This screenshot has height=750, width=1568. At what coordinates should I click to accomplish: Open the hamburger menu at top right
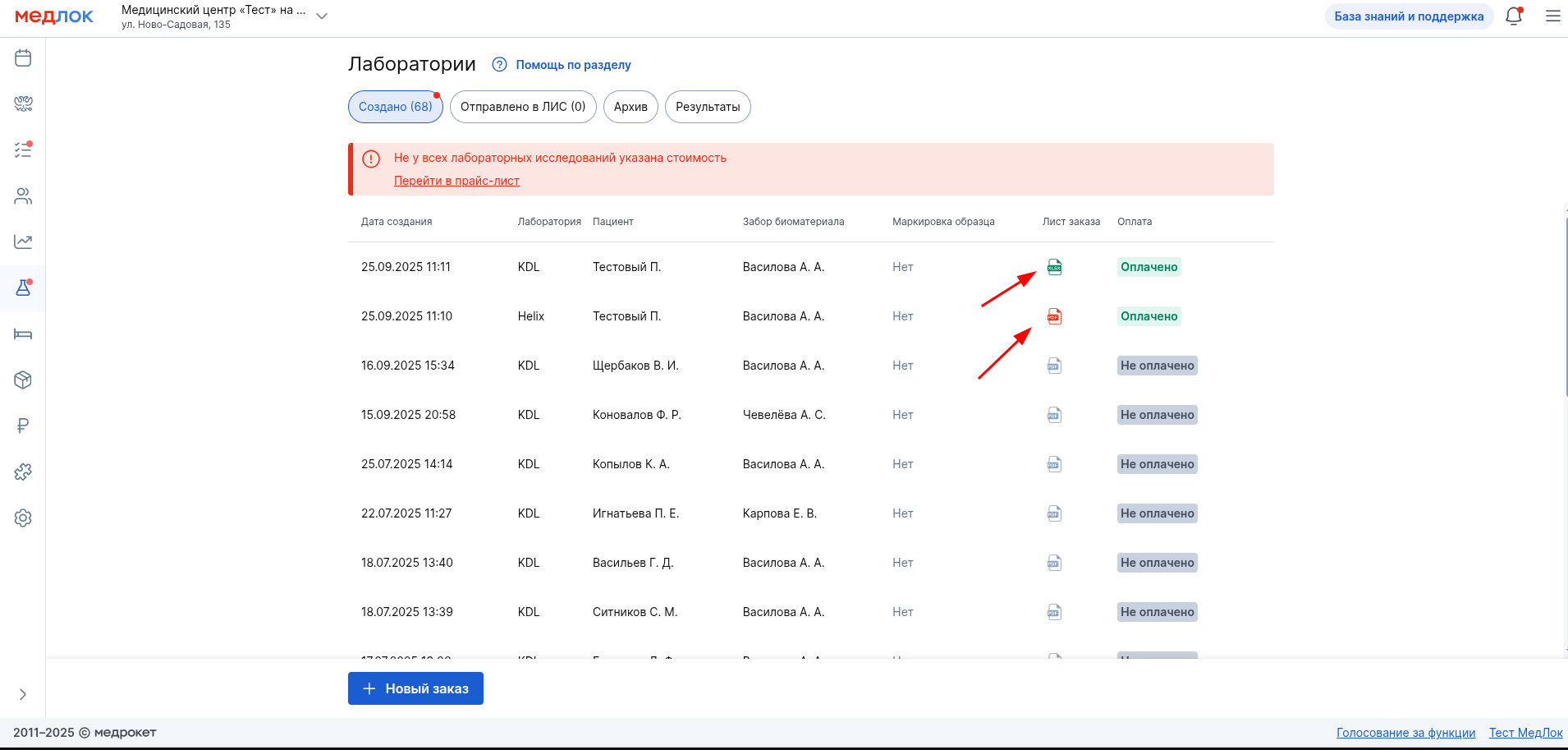pos(1552,16)
